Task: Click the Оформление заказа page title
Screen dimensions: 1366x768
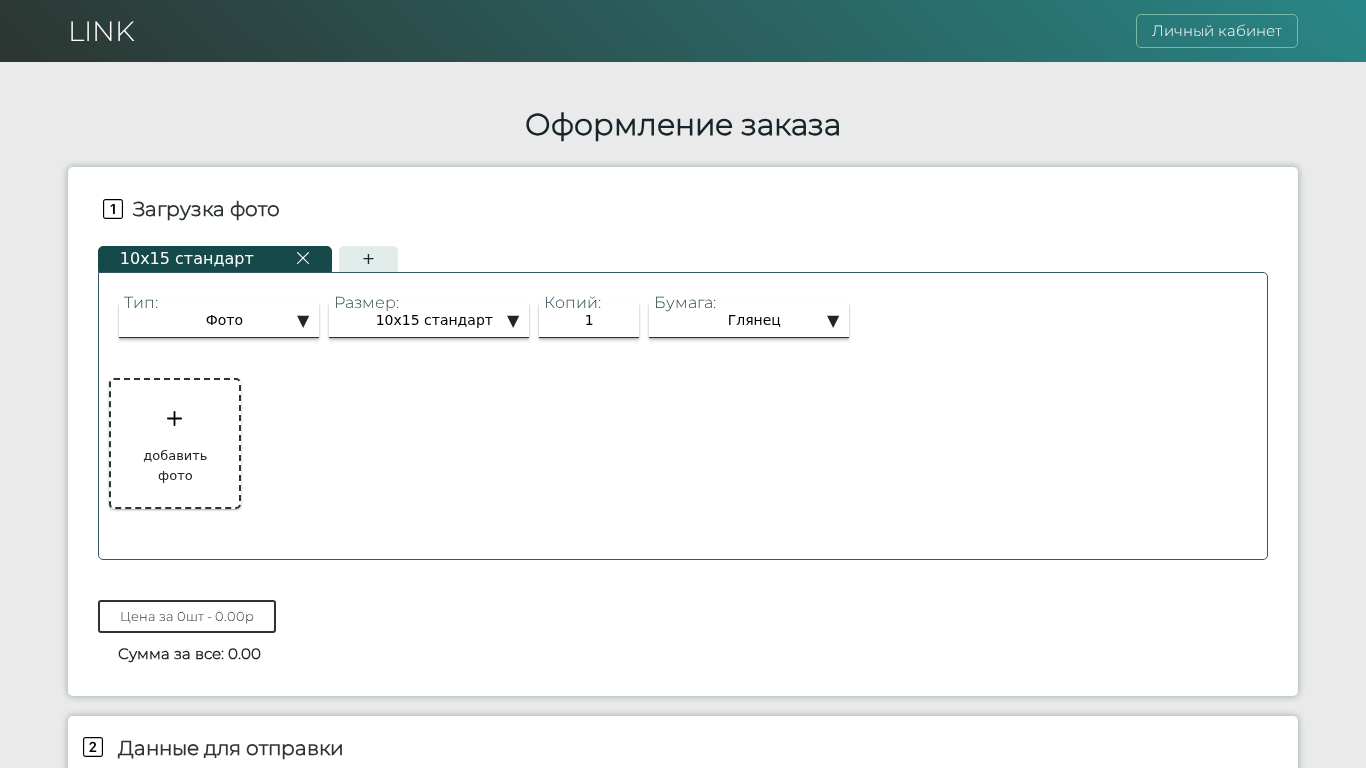Action: coord(682,124)
